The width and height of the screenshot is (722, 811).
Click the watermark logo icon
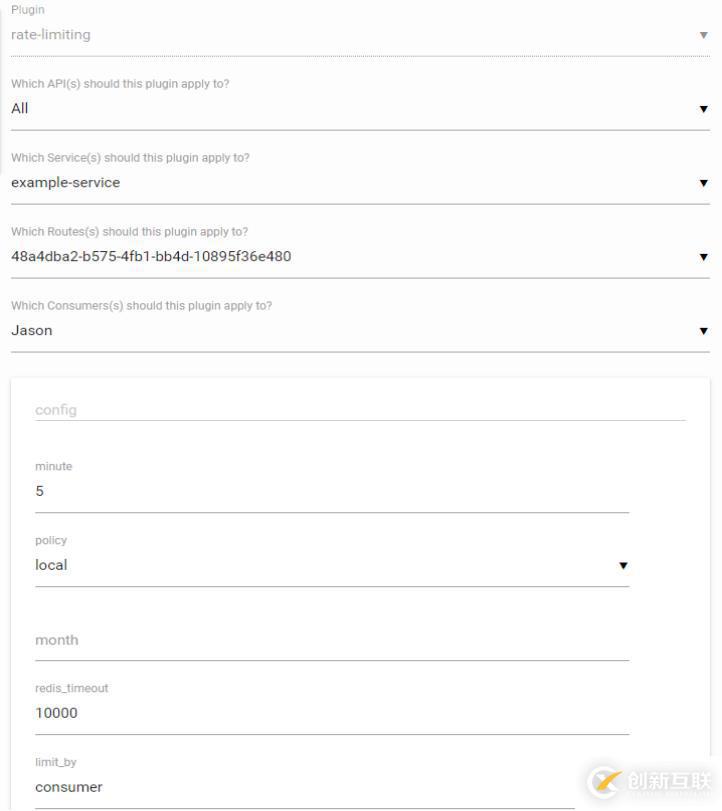pyautogui.click(x=605, y=781)
